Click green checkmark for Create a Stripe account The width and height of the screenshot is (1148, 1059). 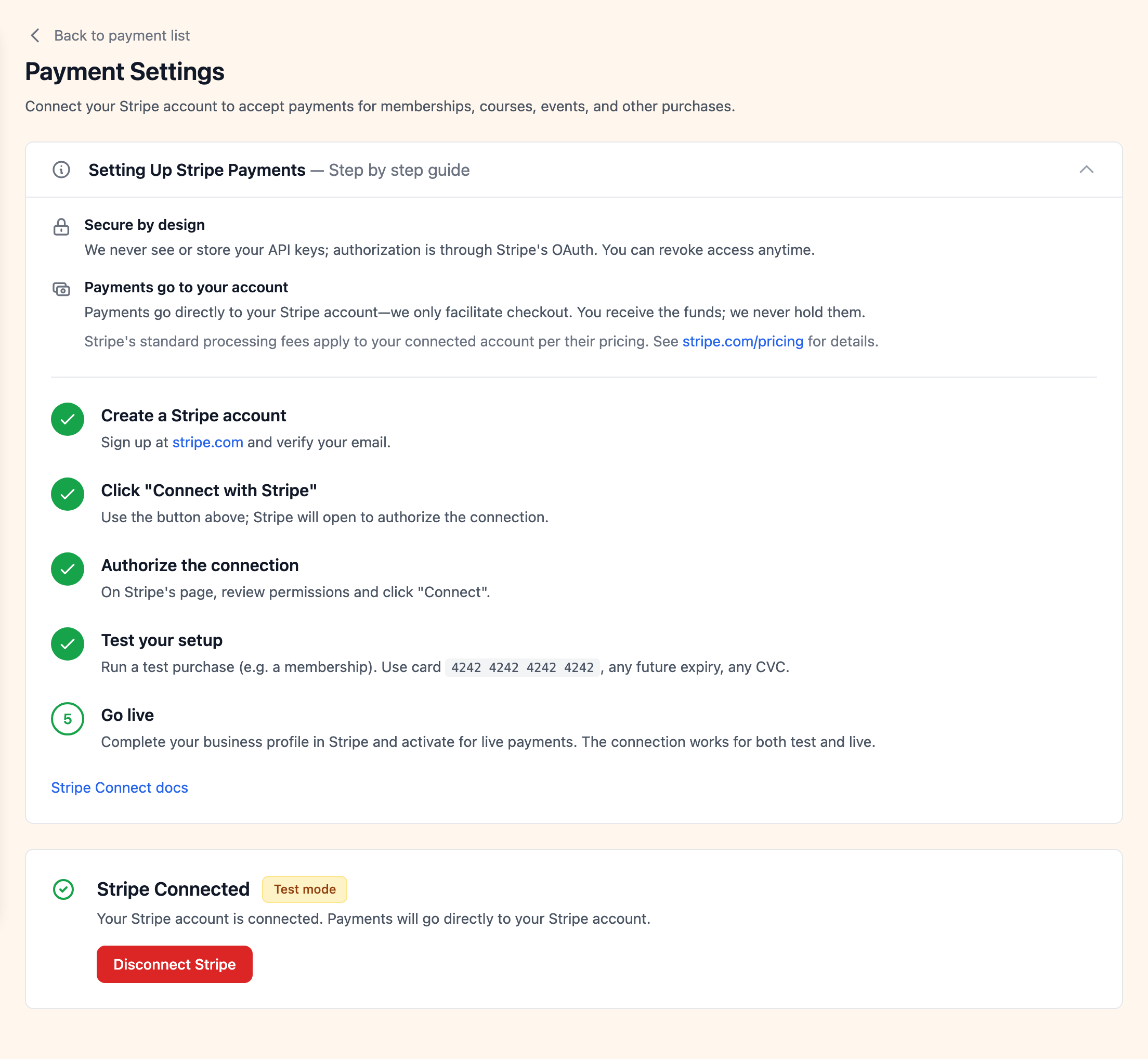point(68,419)
